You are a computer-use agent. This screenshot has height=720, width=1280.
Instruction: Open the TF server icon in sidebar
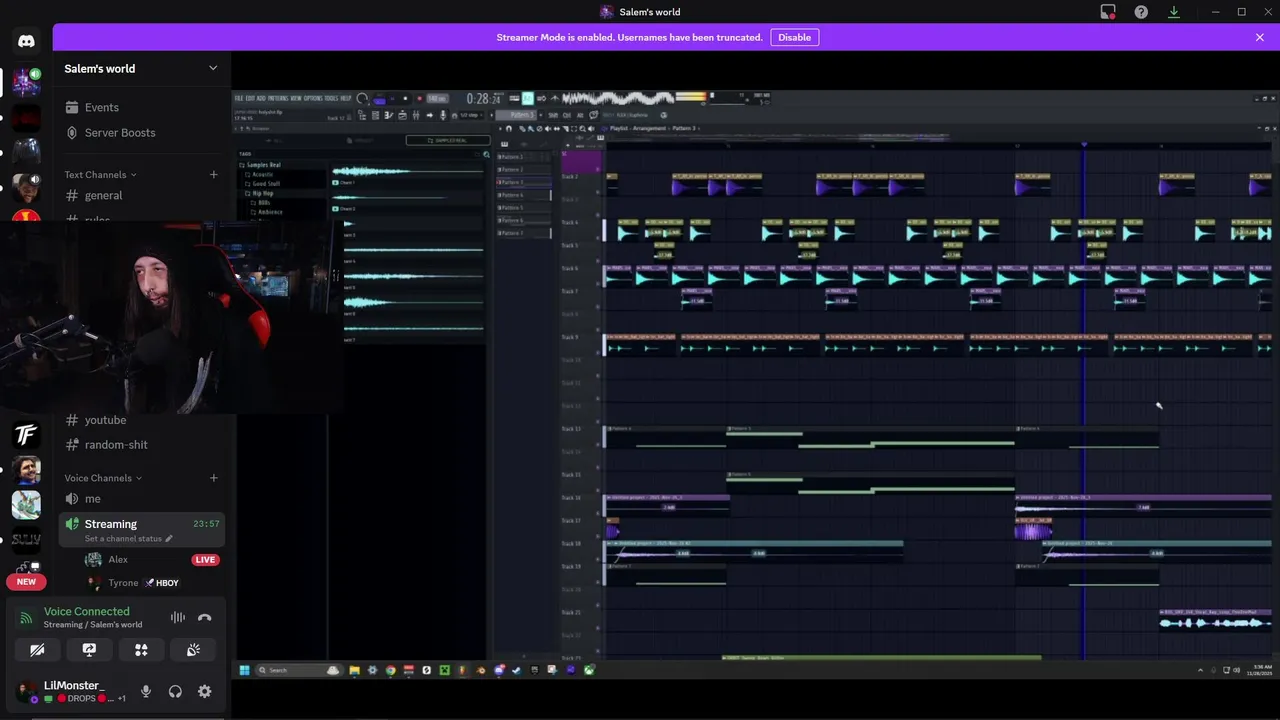click(26, 435)
